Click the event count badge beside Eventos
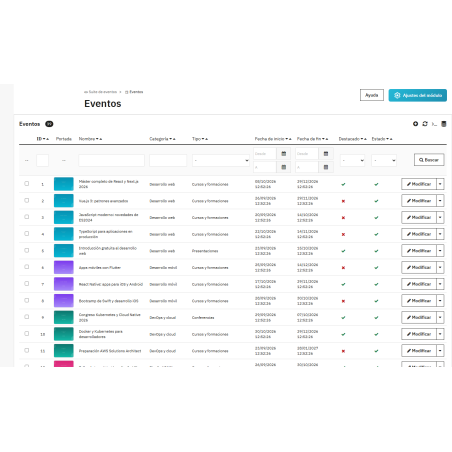The image size is (452, 452). (49, 124)
